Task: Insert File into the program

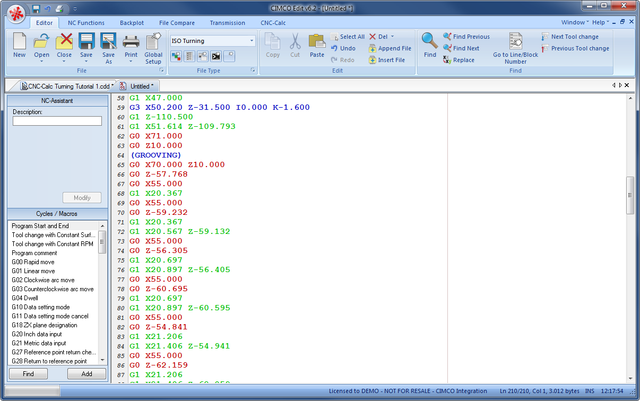Action: 387,60
